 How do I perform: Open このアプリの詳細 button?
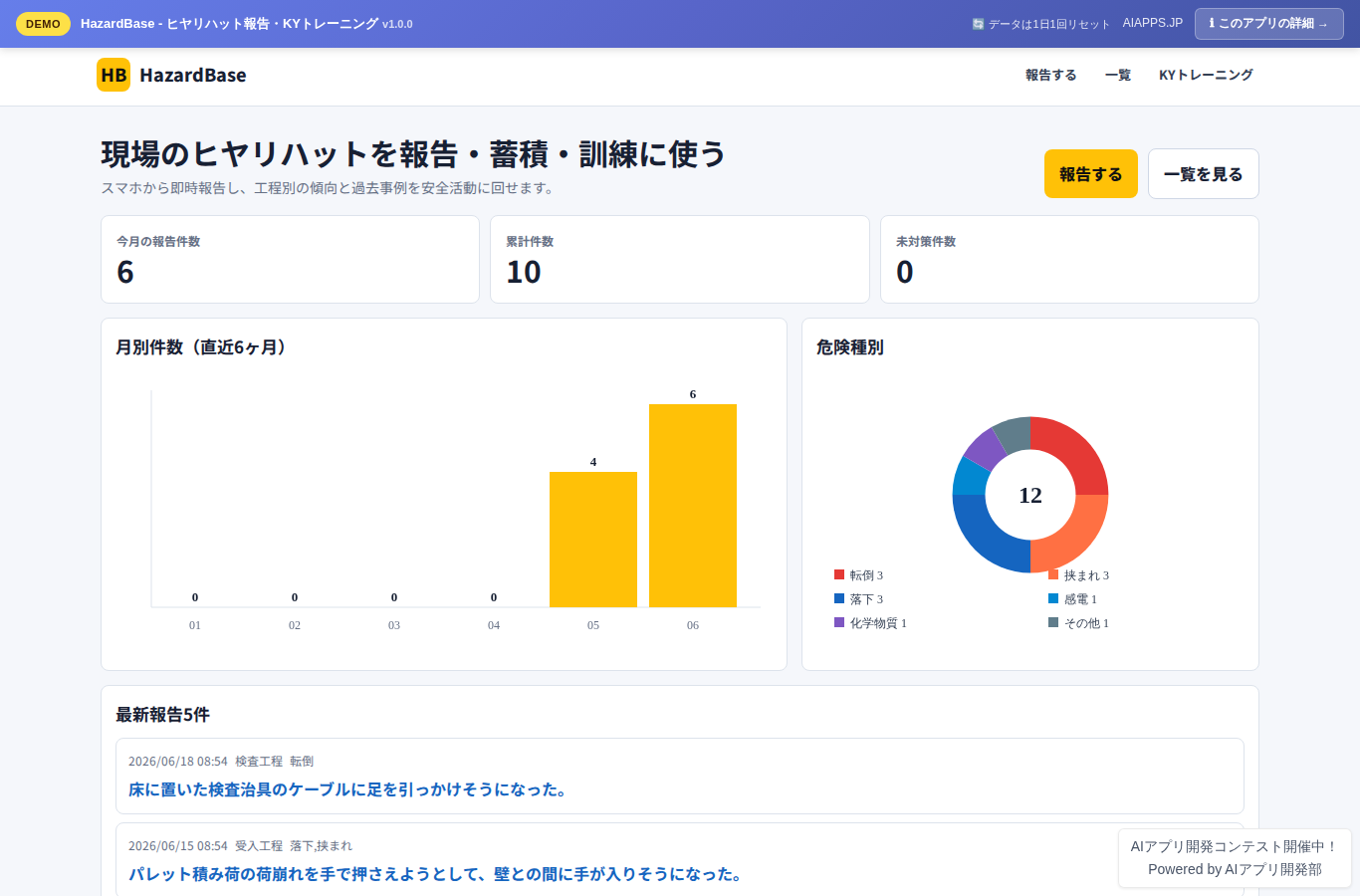pyautogui.click(x=1268, y=24)
